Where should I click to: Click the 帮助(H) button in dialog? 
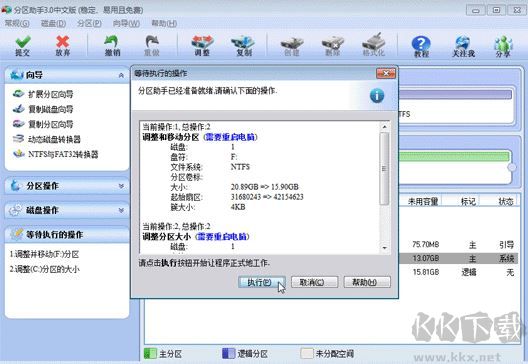coord(367,282)
